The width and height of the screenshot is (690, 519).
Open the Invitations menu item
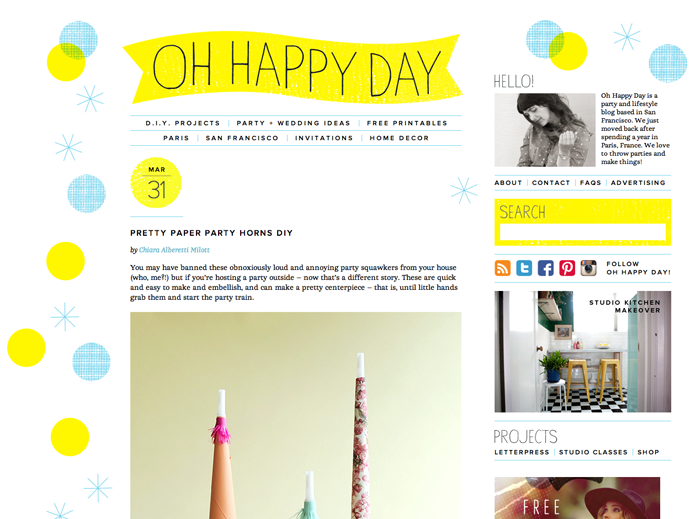pyautogui.click(x=324, y=138)
